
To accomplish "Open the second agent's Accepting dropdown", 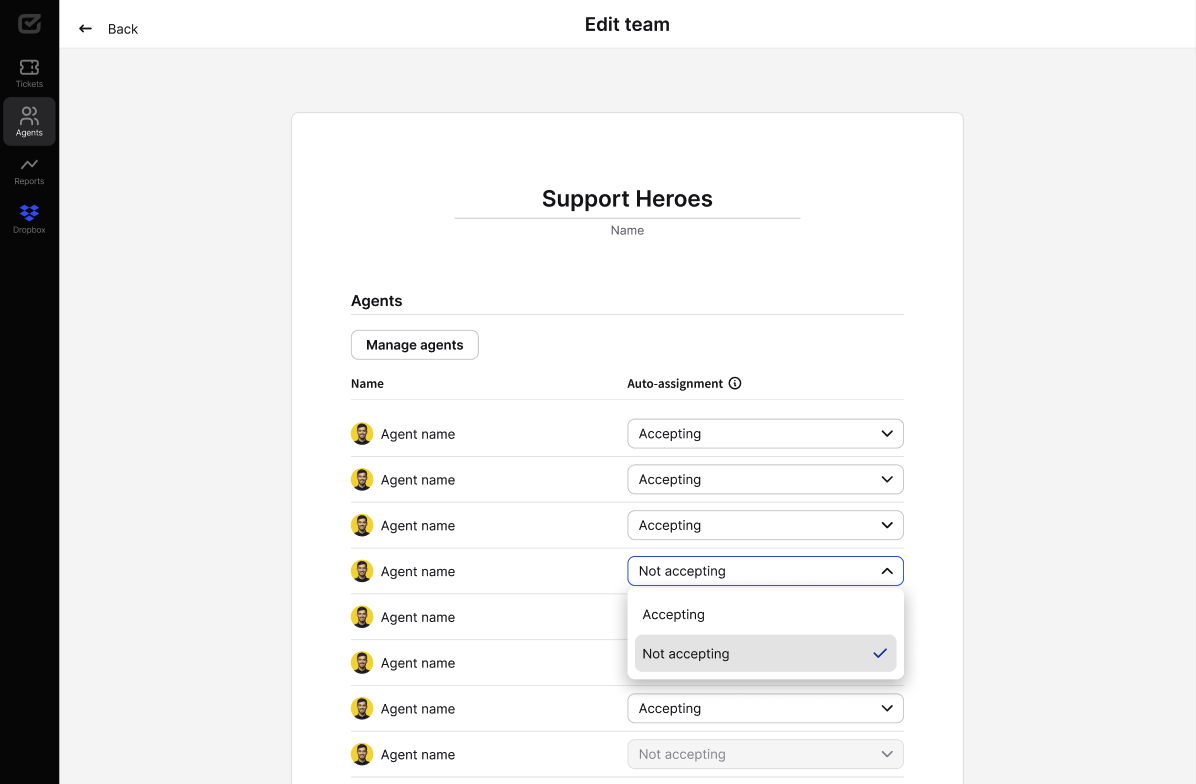I will (x=765, y=480).
